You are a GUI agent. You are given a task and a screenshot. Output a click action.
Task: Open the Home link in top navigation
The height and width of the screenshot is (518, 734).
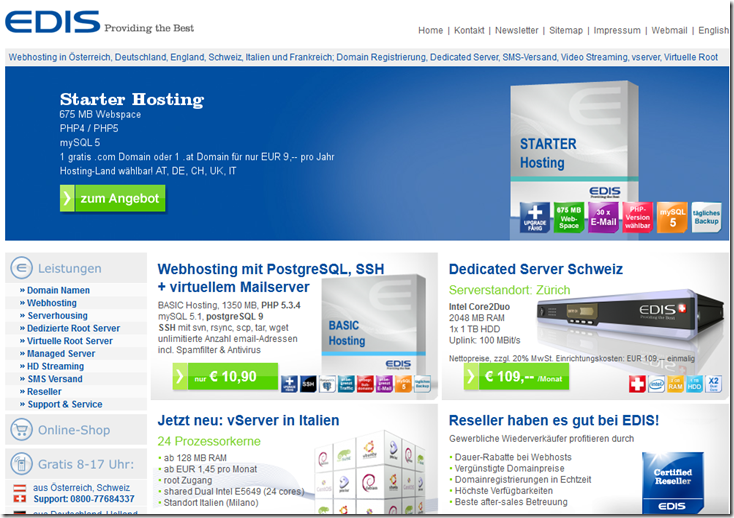point(430,30)
